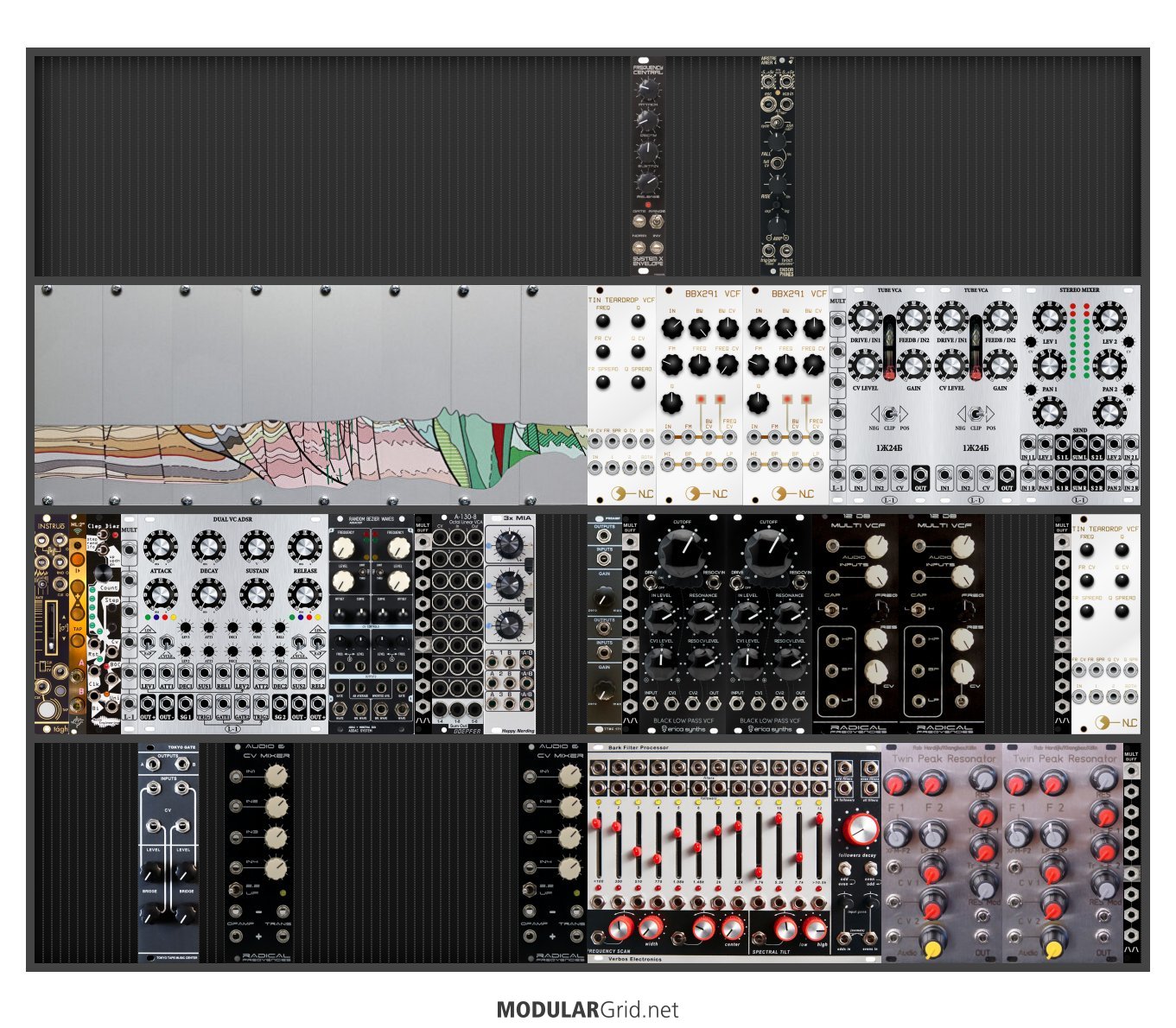The image size is (1176, 1028).
Task: Click the Dual VC ADSR SG 1 jack
Action: [x=185, y=703]
